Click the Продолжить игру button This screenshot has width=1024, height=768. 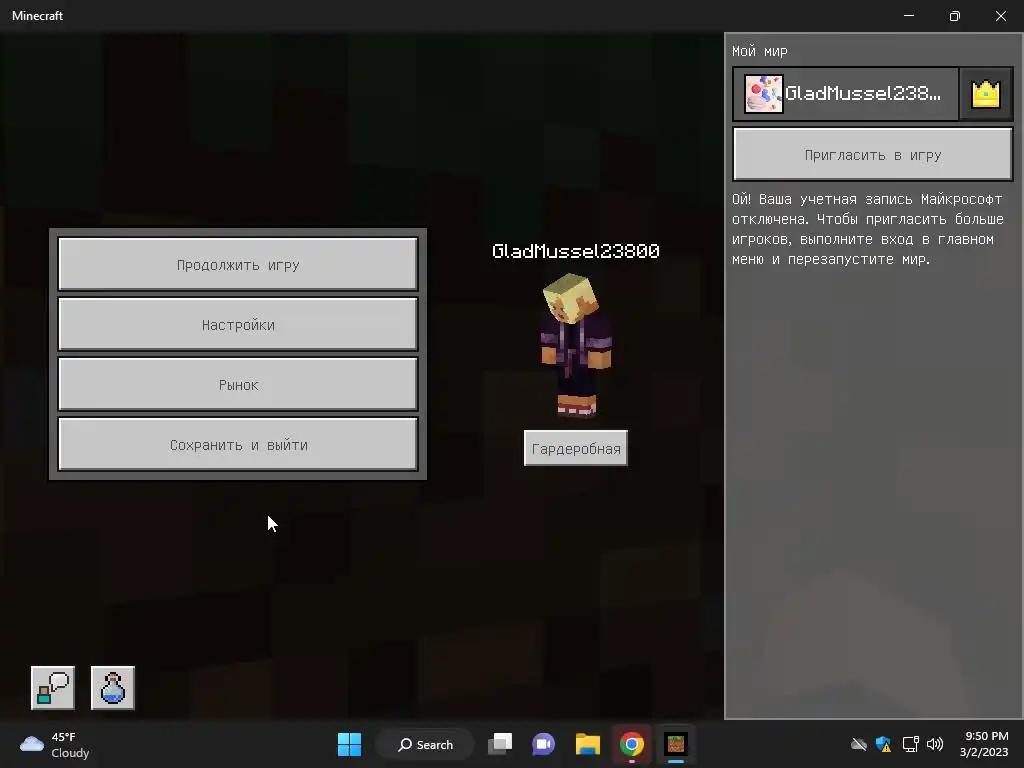pyautogui.click(x=238, y=264)
